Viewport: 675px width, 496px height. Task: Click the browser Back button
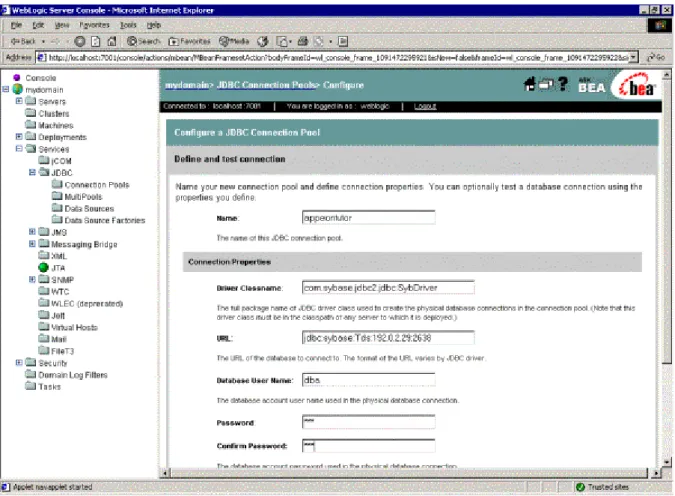pos(23,41)
